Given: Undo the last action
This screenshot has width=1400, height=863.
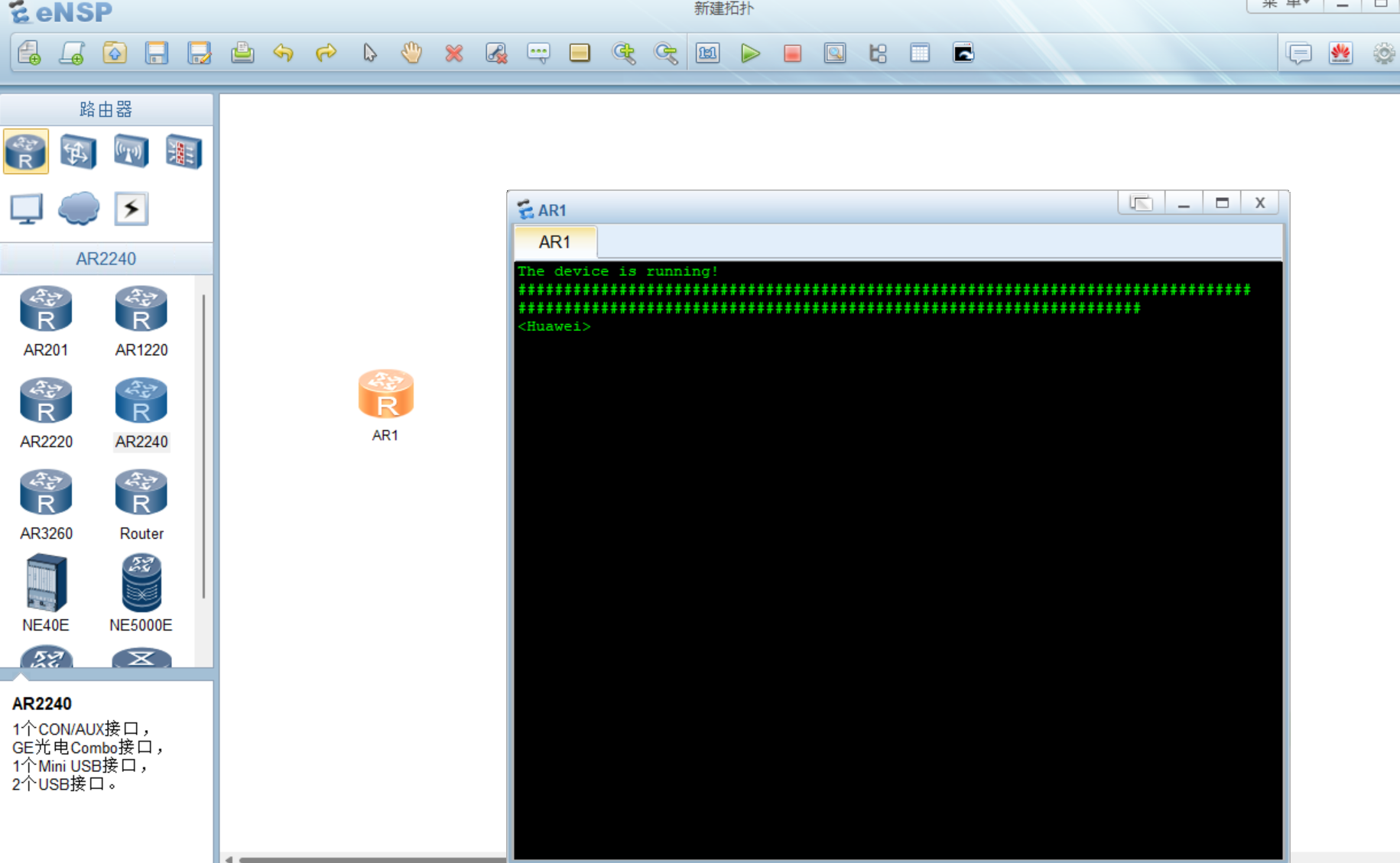Looking at the screenshot, I should click(x=284, y=54).
